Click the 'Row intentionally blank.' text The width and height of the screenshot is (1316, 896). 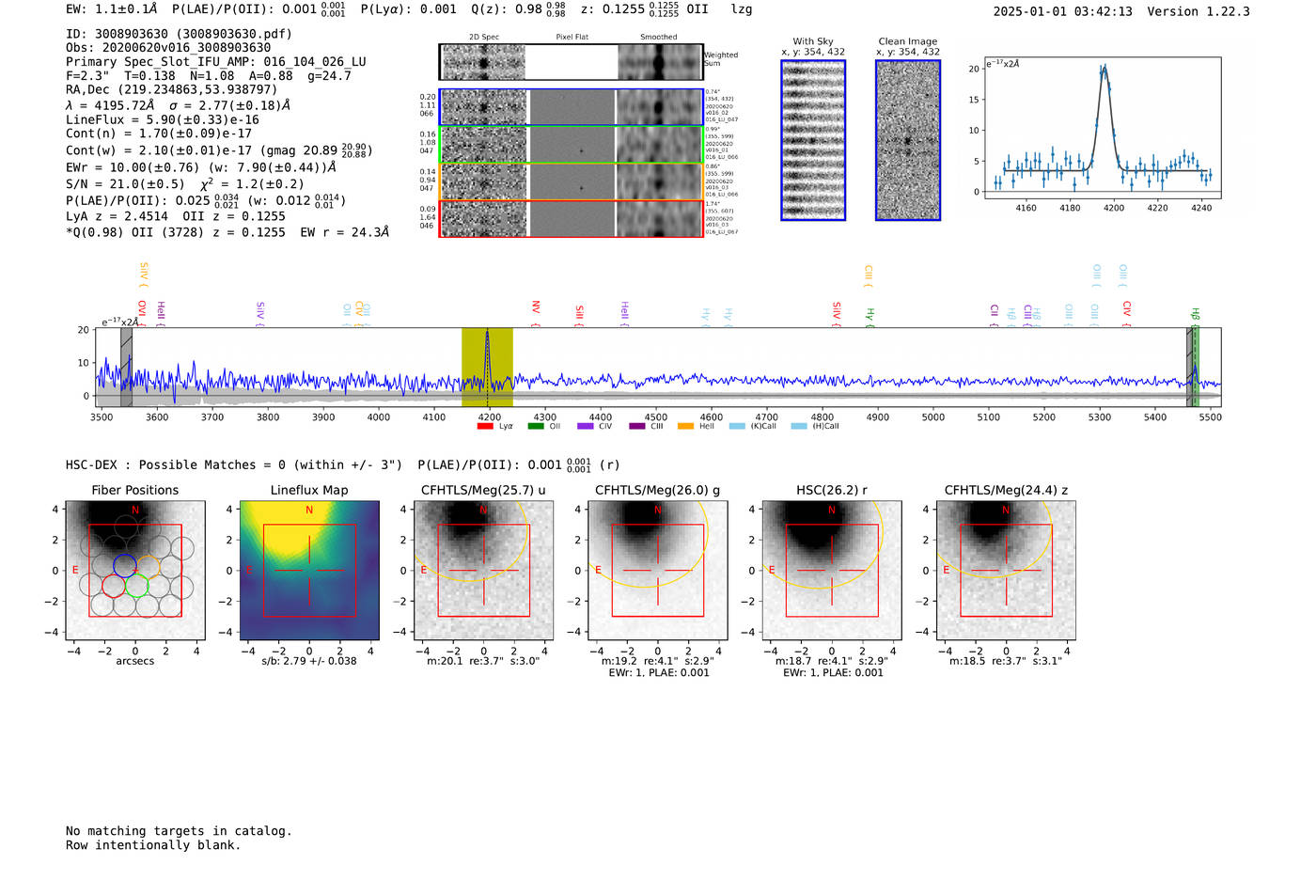pos(153,845)
